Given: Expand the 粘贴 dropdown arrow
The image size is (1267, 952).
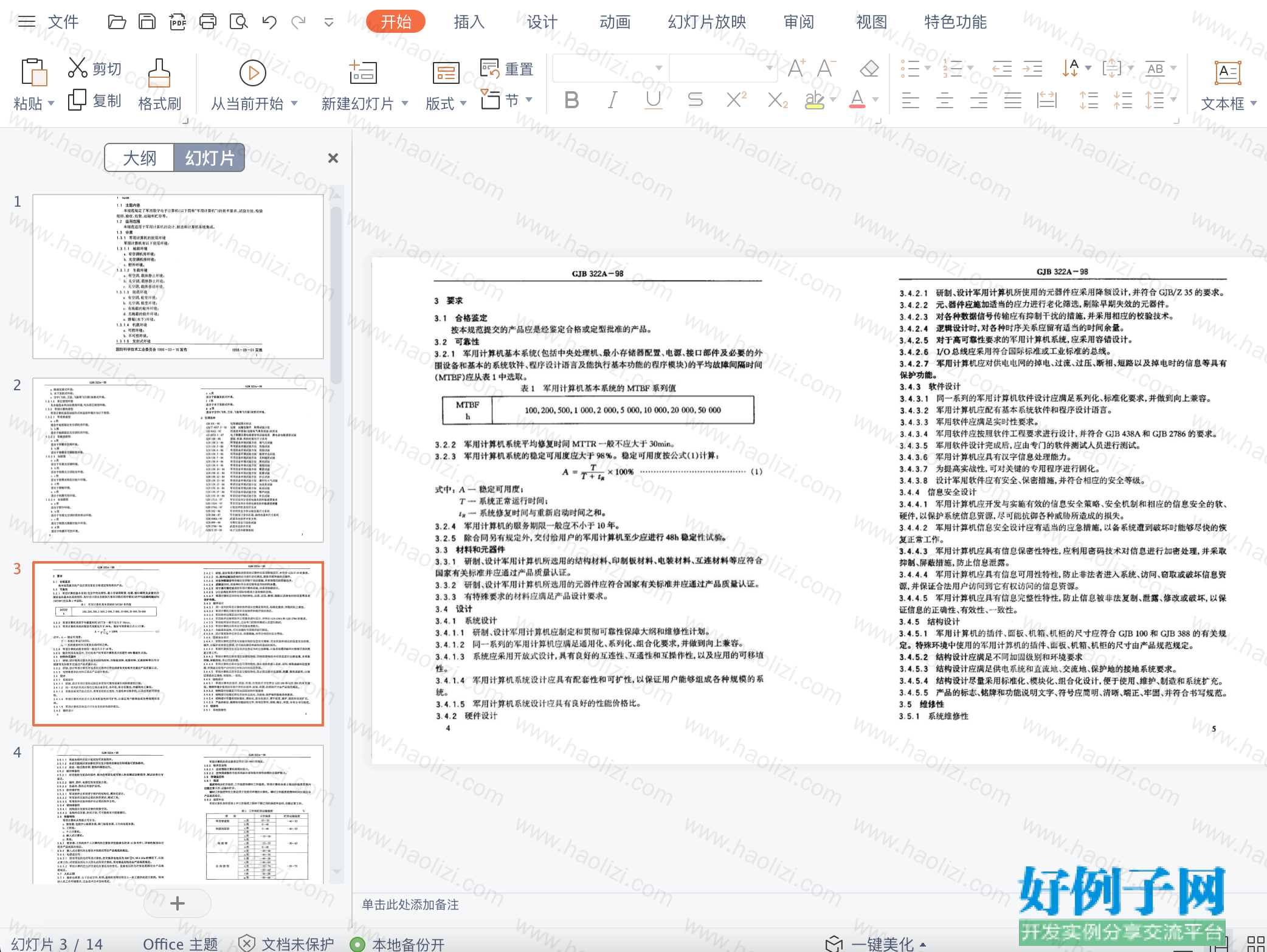Looking at the screenshot, I should pyautogui.click(x=51, y=103).
